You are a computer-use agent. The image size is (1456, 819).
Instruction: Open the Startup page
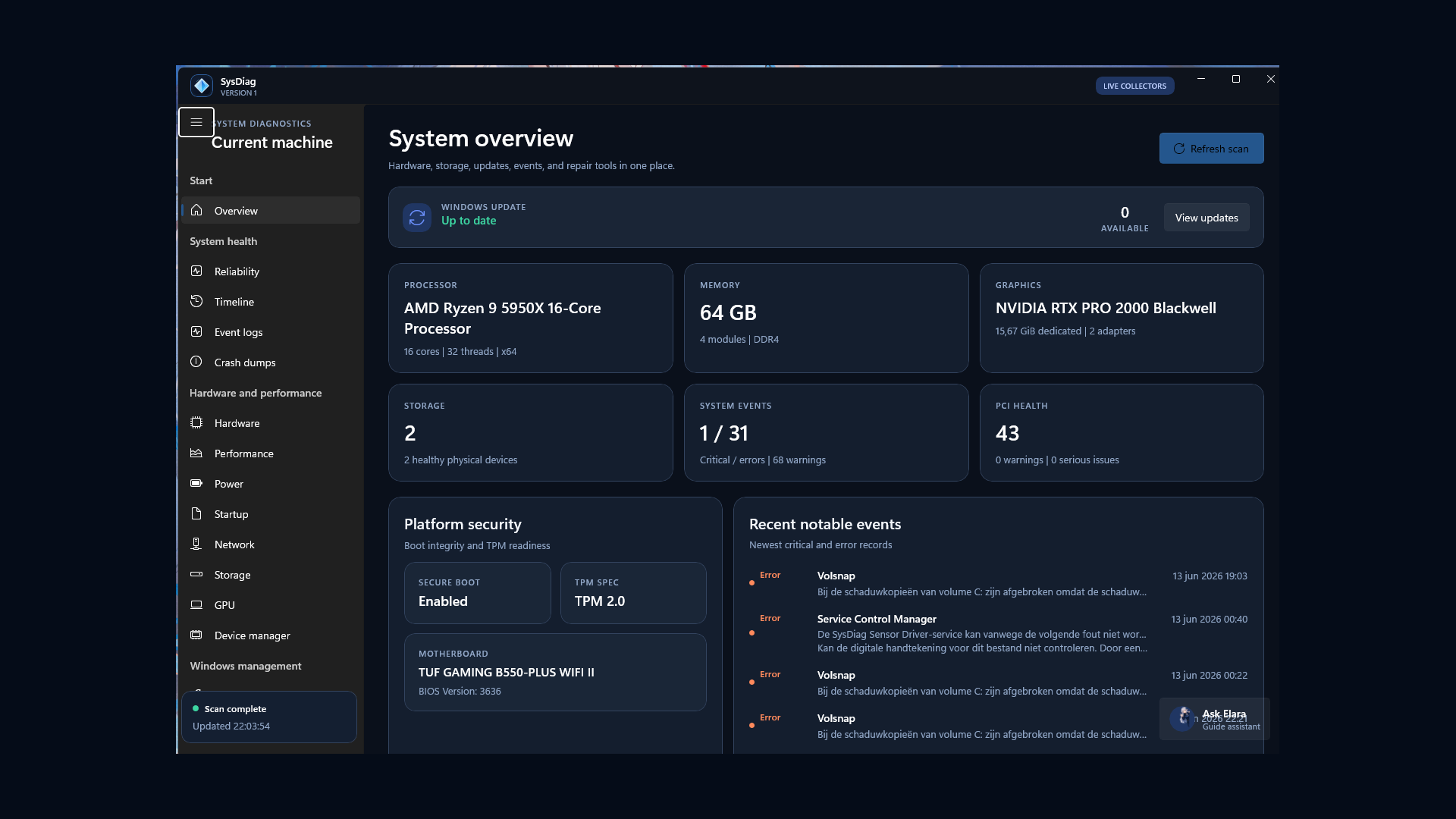271,513
